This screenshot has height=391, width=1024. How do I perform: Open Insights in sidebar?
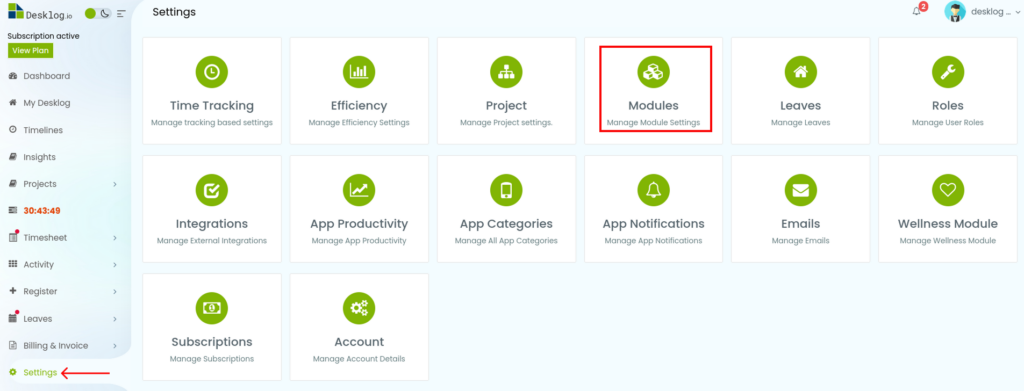39,157
